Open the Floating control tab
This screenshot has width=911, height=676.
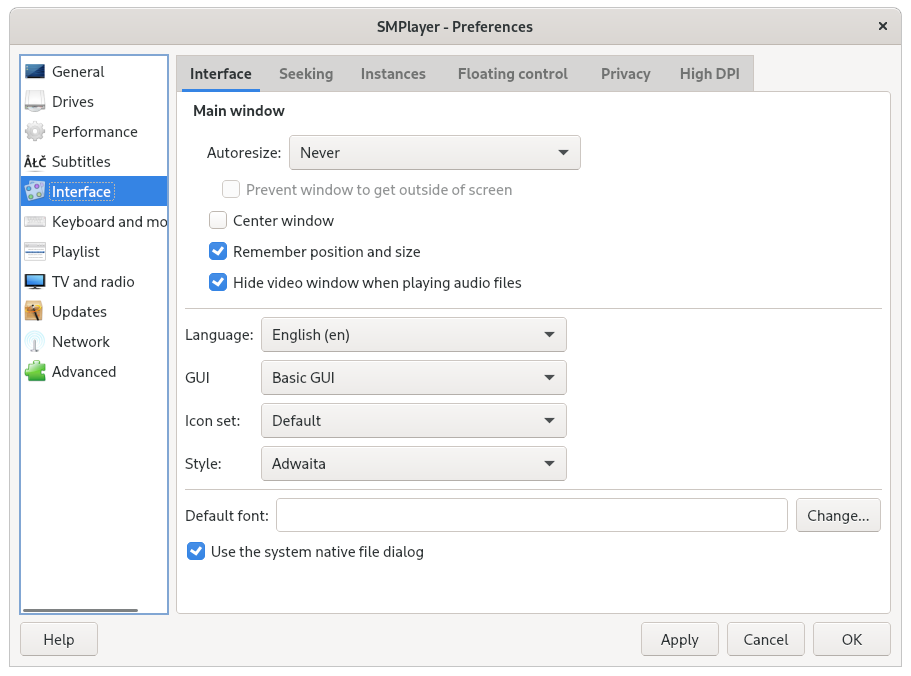pyautogui.click(x=512, y=74)
